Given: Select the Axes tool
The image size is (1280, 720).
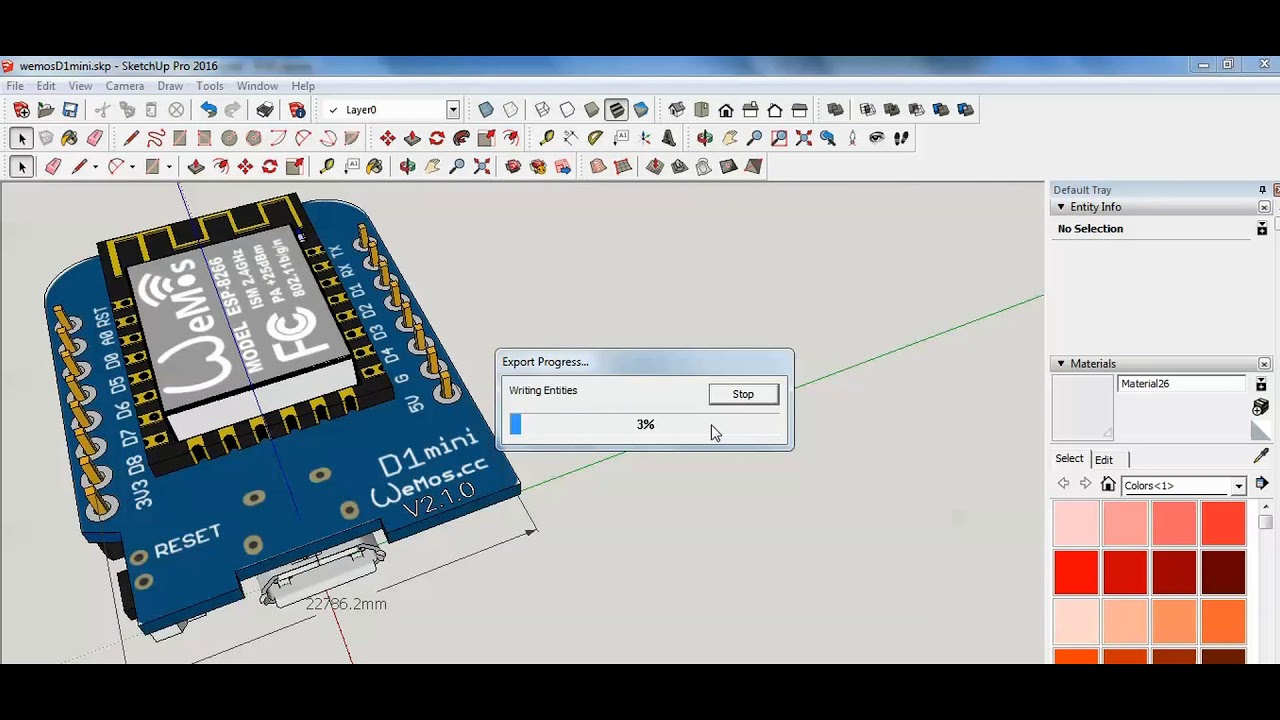Looking at the screenshot, I should pyautogui.click(x=645, y=138).
